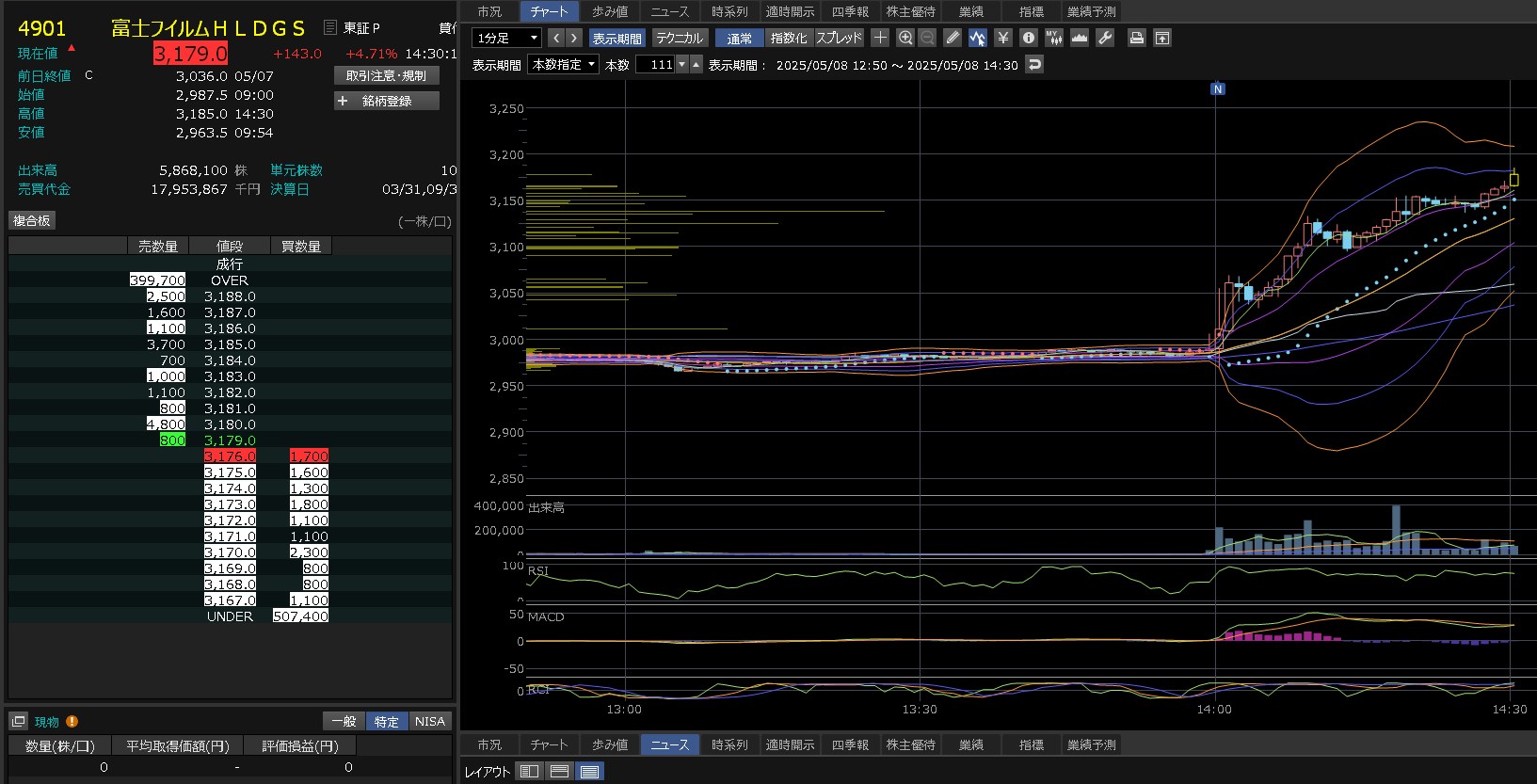The height and width of the screenshot is (784, 1537).
Task: Open the MY chart settings icon
Action: [1054, 38]
